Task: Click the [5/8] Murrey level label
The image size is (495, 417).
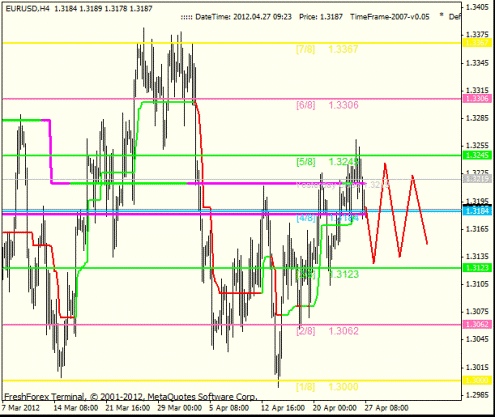Action: click(x=305, y=162)
